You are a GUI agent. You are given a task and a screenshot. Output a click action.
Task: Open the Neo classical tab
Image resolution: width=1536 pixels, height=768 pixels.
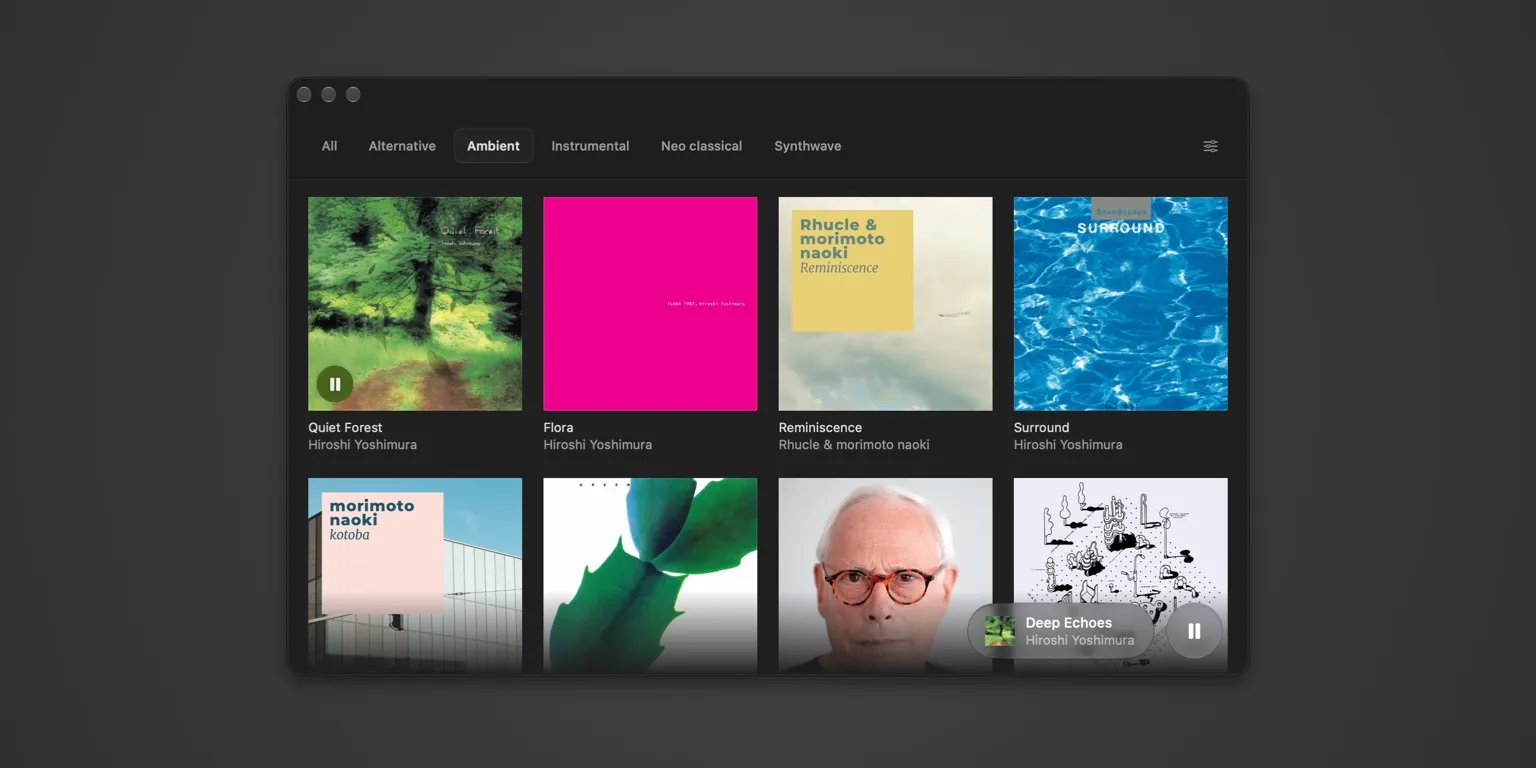(701, 146)
